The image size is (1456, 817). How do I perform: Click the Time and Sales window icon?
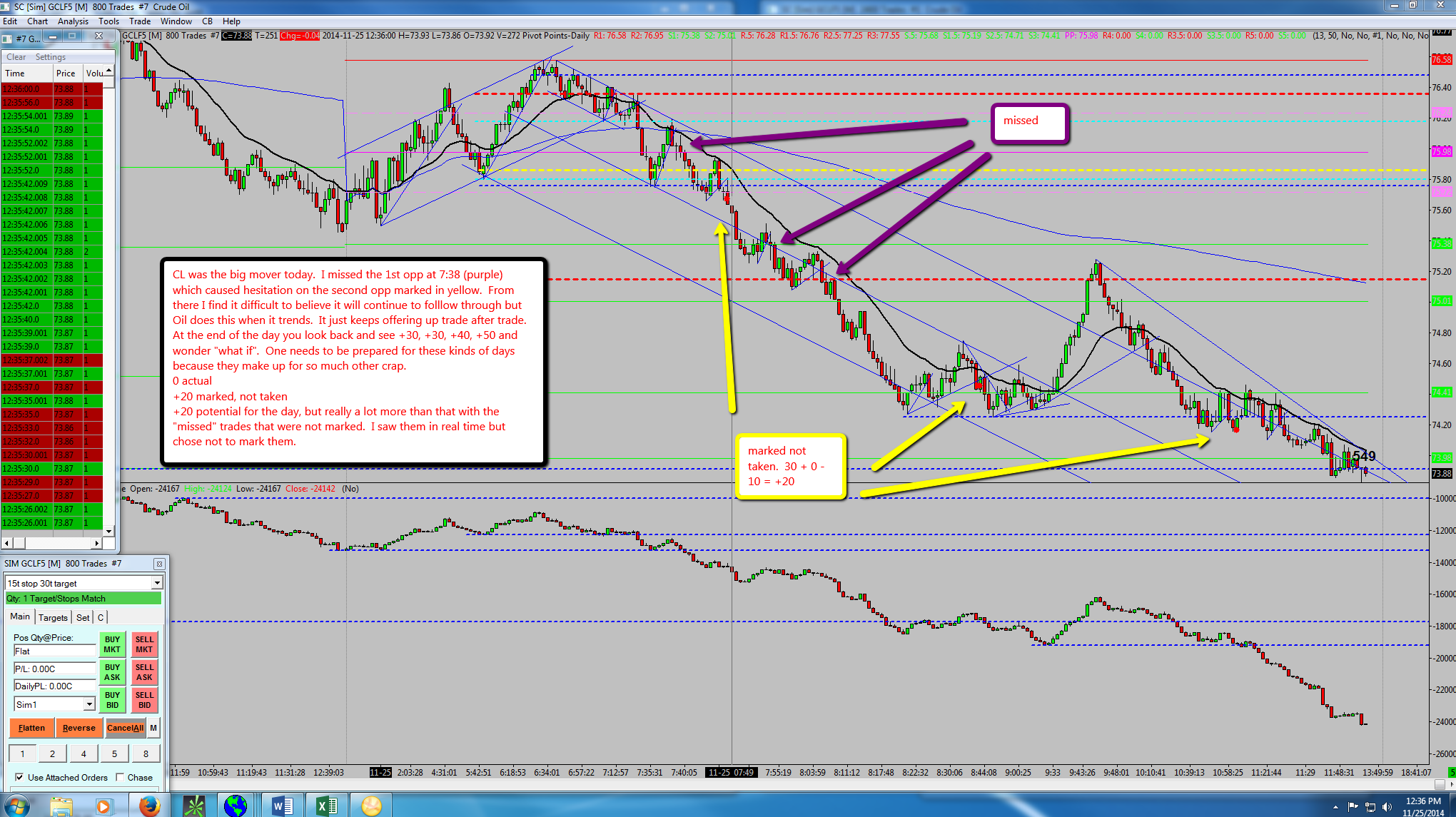coord(7,39)
